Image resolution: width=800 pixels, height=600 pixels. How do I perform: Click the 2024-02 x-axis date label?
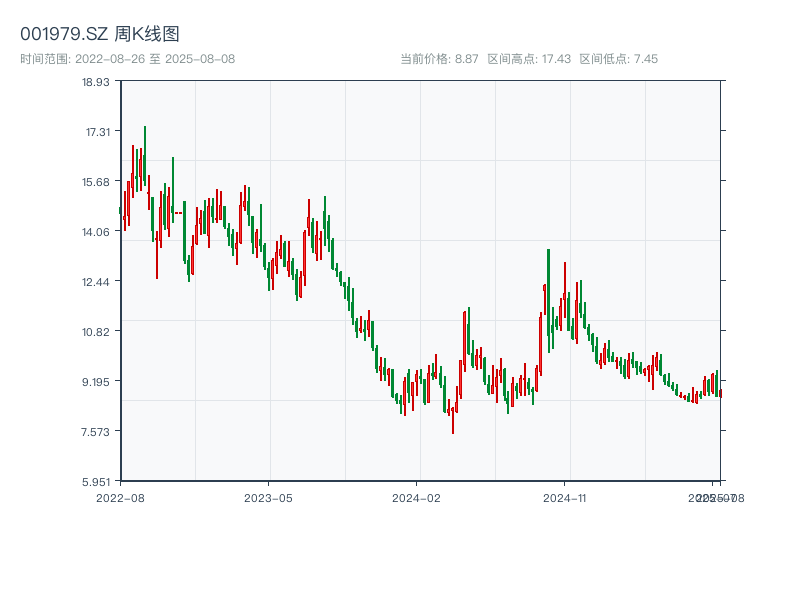417,497
